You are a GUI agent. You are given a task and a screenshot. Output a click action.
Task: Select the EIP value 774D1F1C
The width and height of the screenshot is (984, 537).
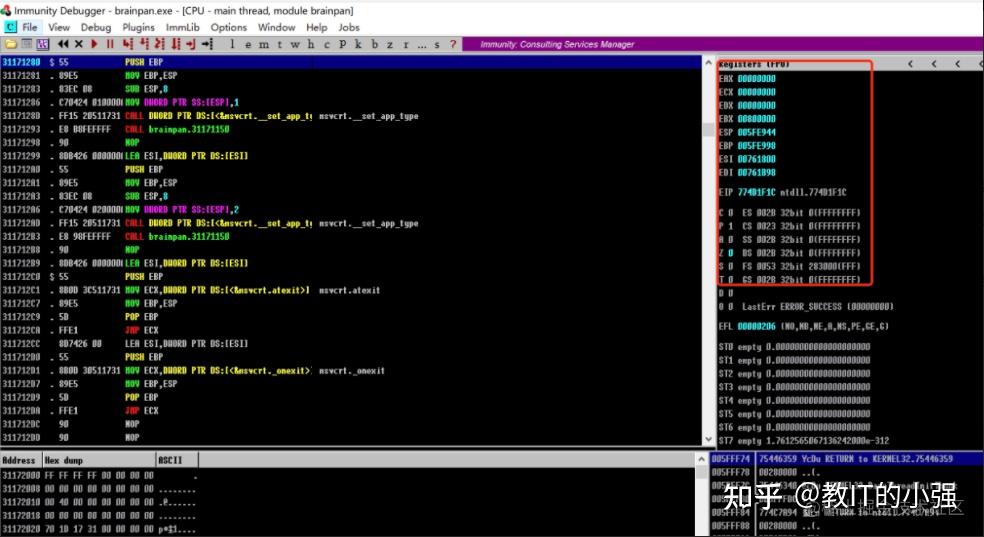[x=757, y=192]
